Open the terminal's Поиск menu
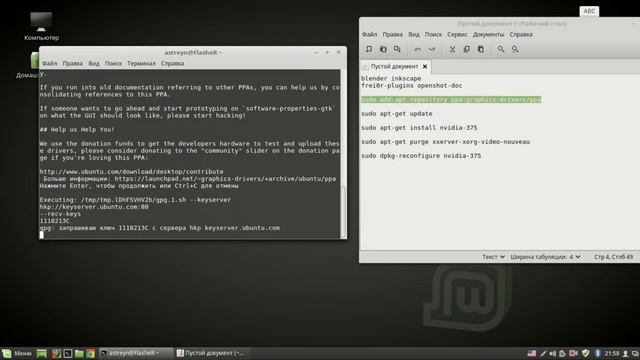 113,63
